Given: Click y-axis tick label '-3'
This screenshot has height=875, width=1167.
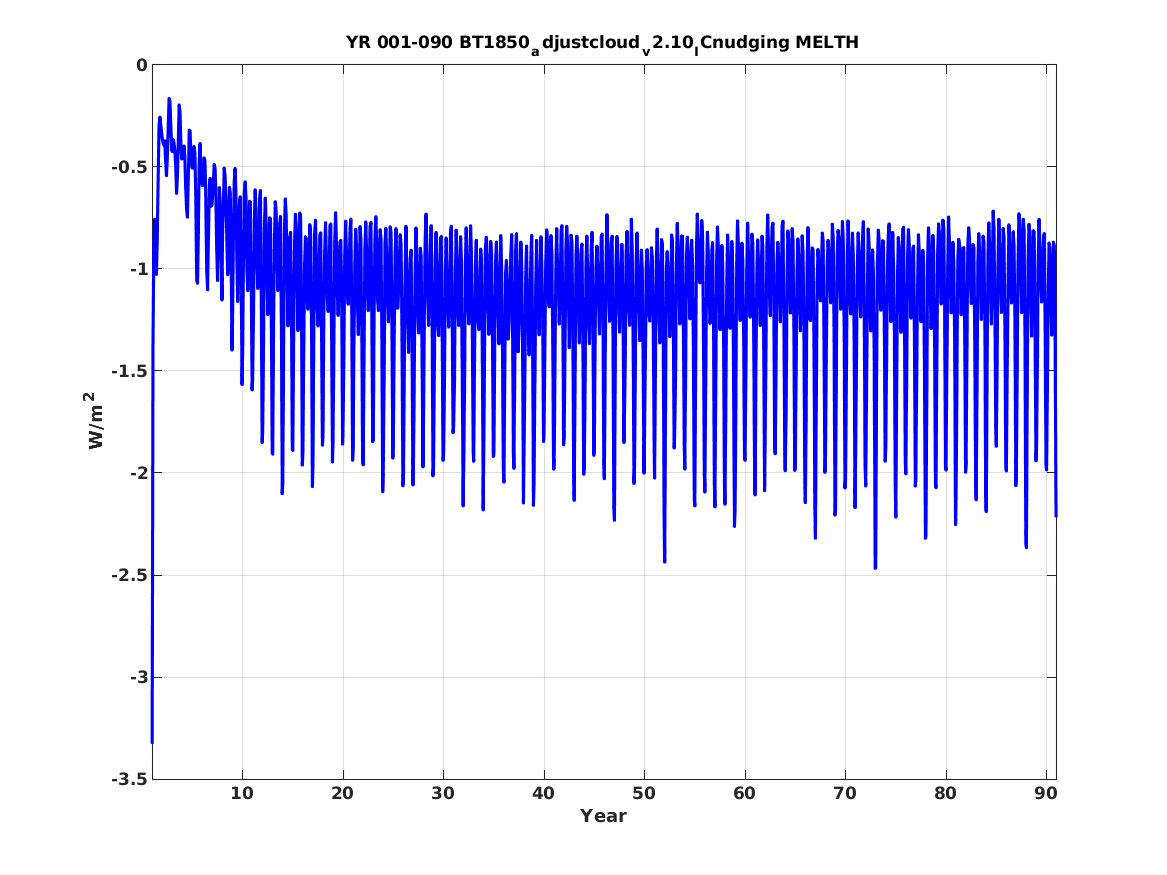Looking at the screenshot, I should [x=139, y=678].
